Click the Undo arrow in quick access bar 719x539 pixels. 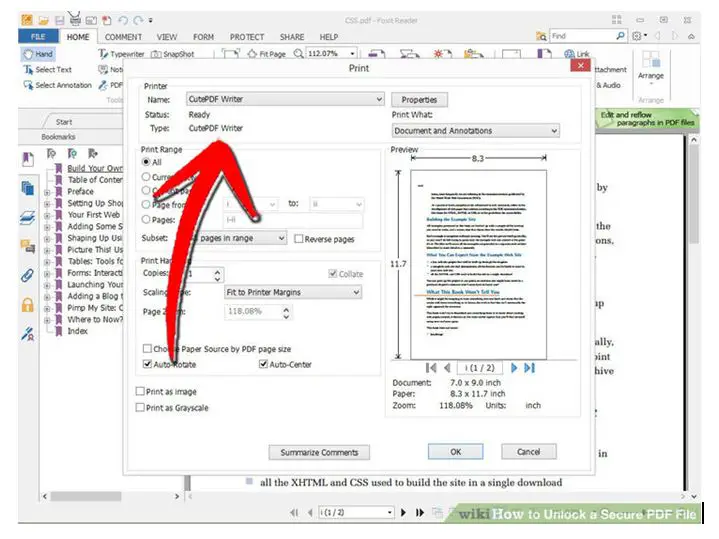click(x=122, y=20)
